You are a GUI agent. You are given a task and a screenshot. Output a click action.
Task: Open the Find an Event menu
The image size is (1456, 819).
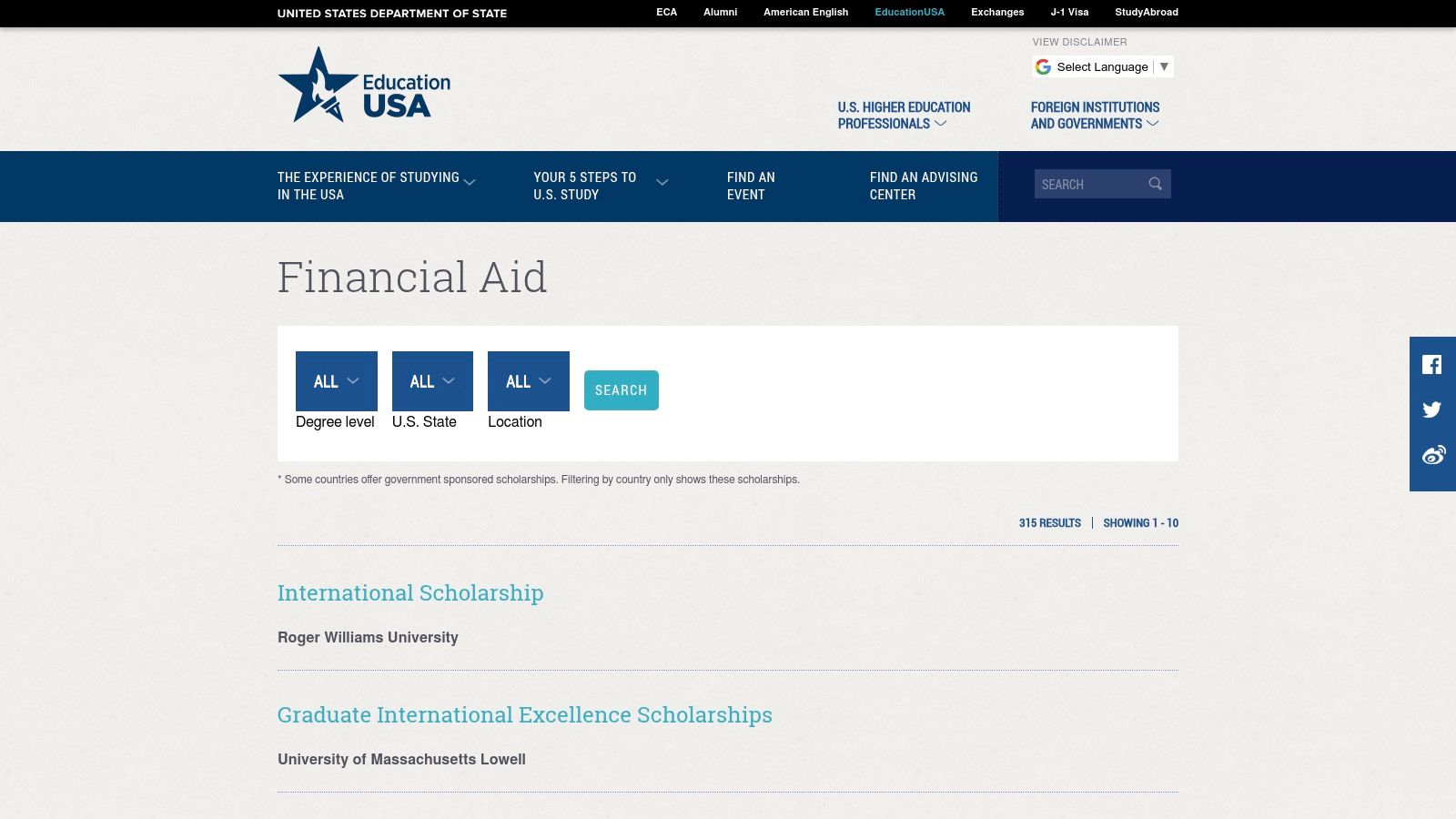coord(750,186)
